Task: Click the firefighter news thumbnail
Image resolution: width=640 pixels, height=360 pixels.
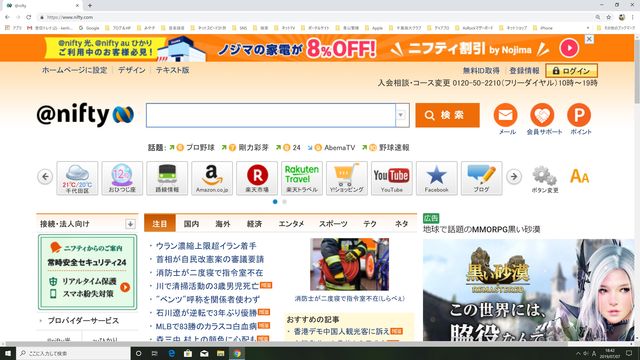Action: click(349, 264)
